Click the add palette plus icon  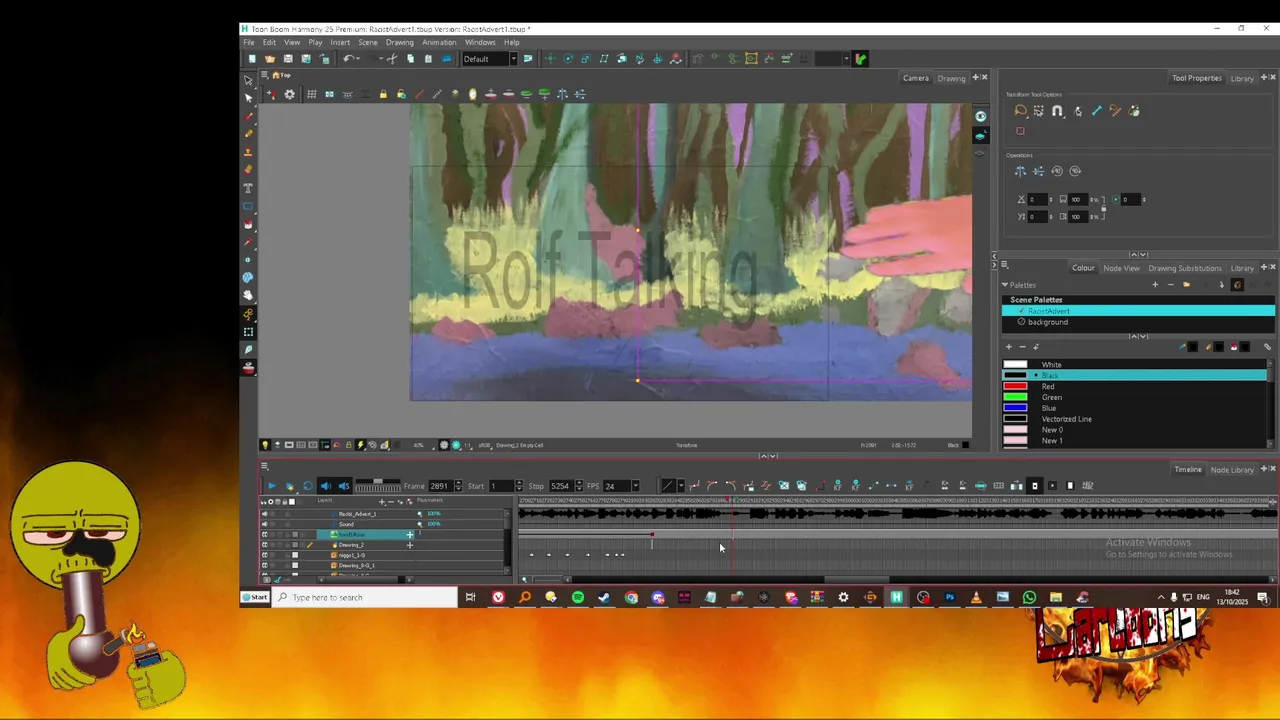pyautogui.click(x=1155, y=285)
